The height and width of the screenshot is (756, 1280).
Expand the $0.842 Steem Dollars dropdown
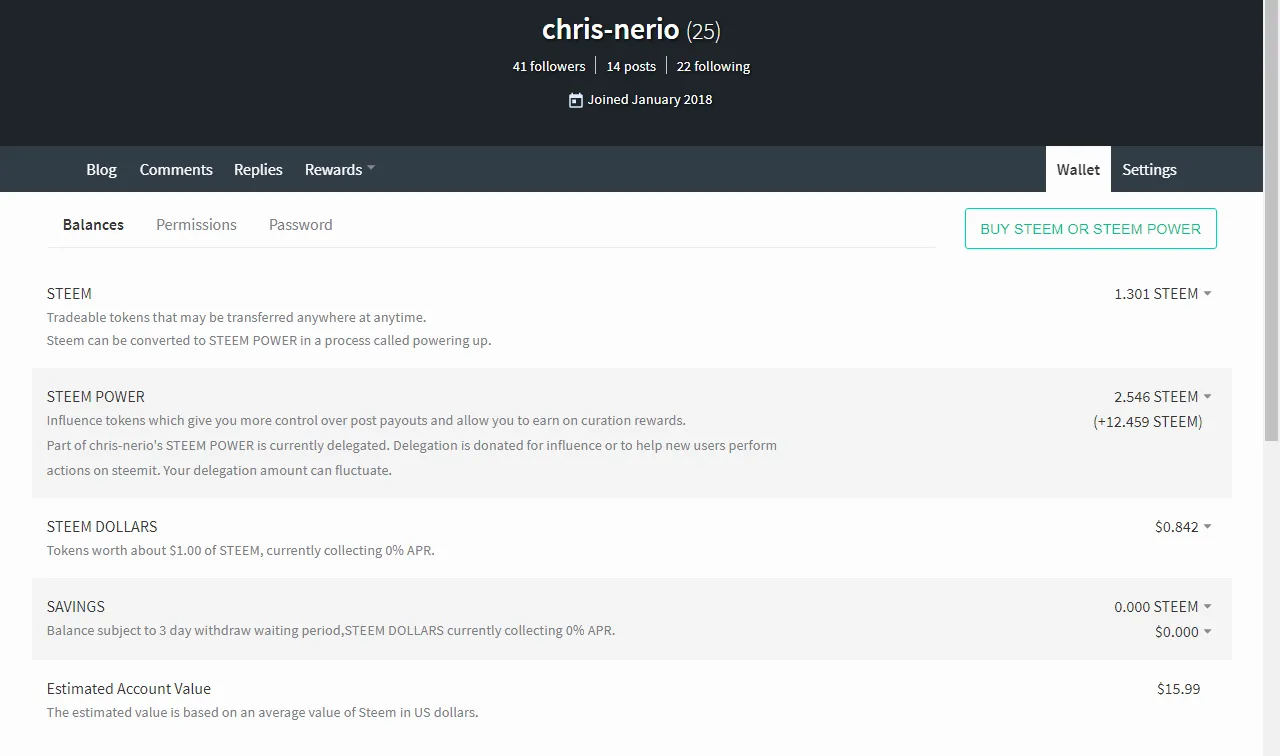(x=1183, y=527)
